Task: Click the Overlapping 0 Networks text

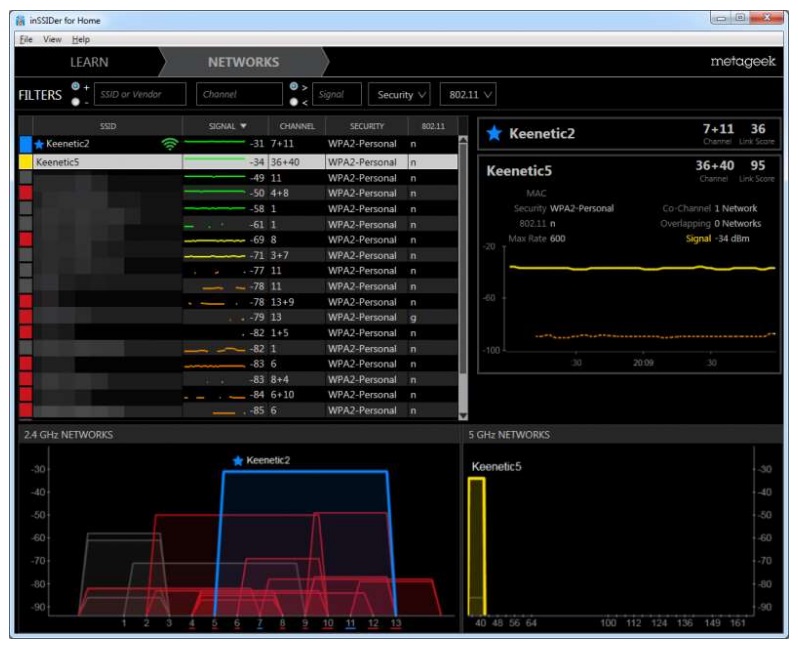Action: click(711, 223)
